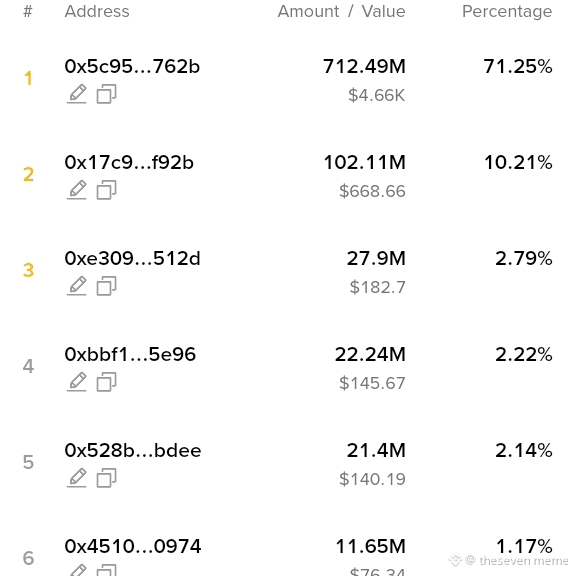Viewport: 576px width, 576px height.
Task: Open holder address 0x4510...0974
Action: click(x=133, y=546)
